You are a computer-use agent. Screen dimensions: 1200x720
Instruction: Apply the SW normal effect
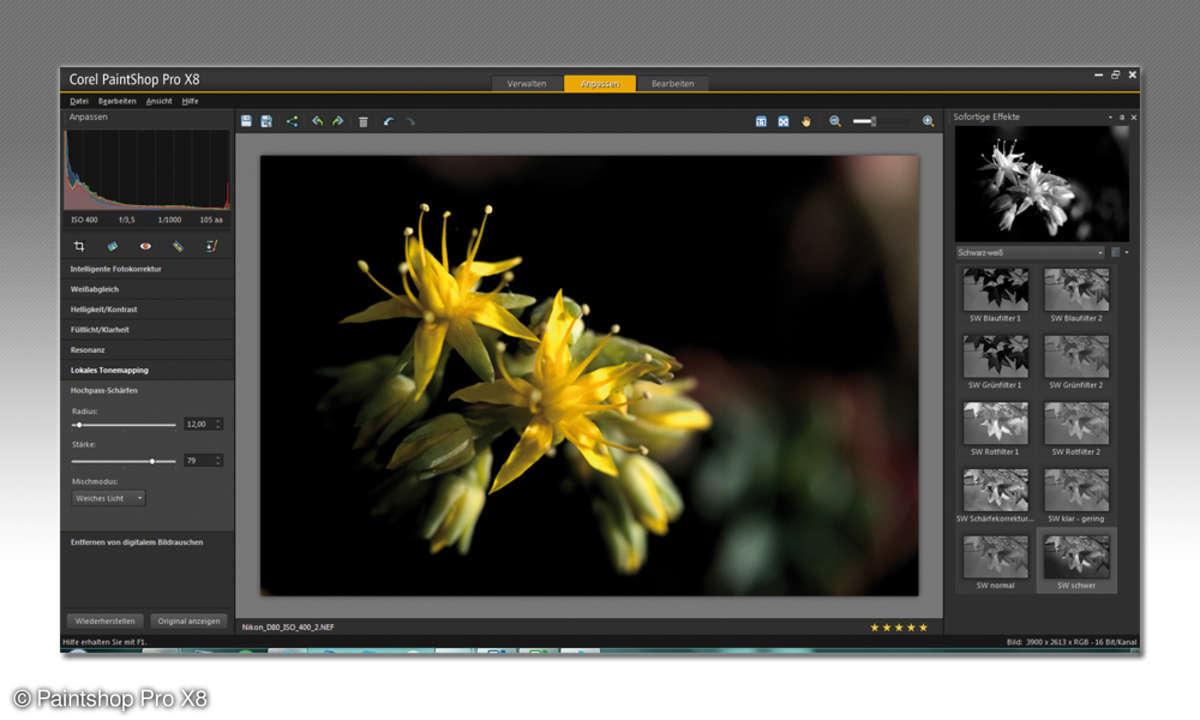tap(995, 562)
